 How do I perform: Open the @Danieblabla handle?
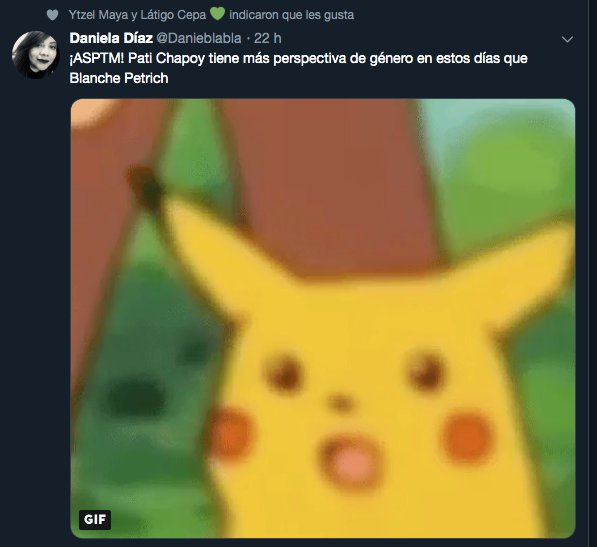[199, 38]
